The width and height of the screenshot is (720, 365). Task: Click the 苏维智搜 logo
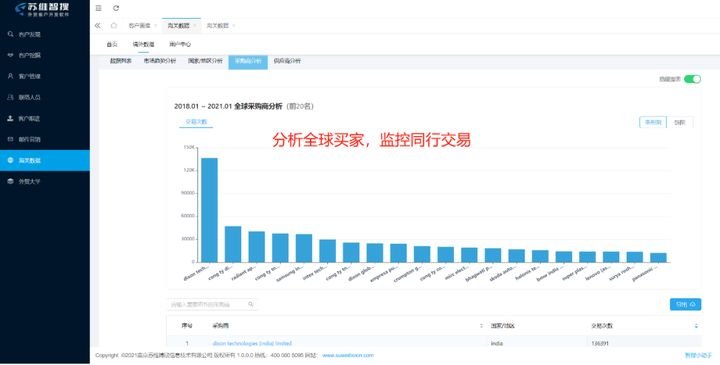[42, 9]
